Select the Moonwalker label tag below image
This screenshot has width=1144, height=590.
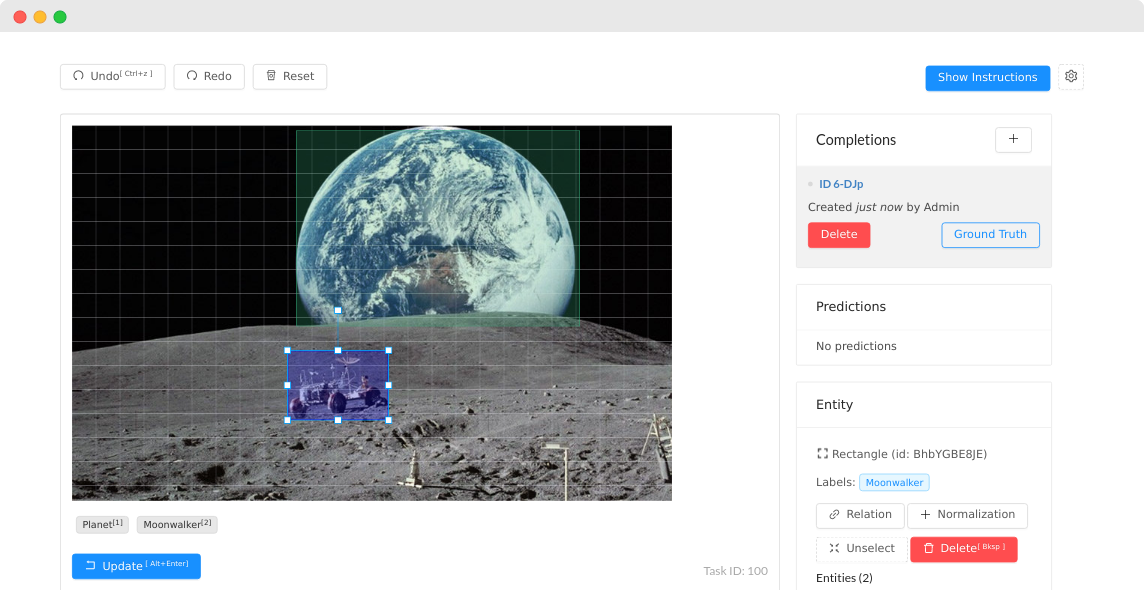click(177, 525)
